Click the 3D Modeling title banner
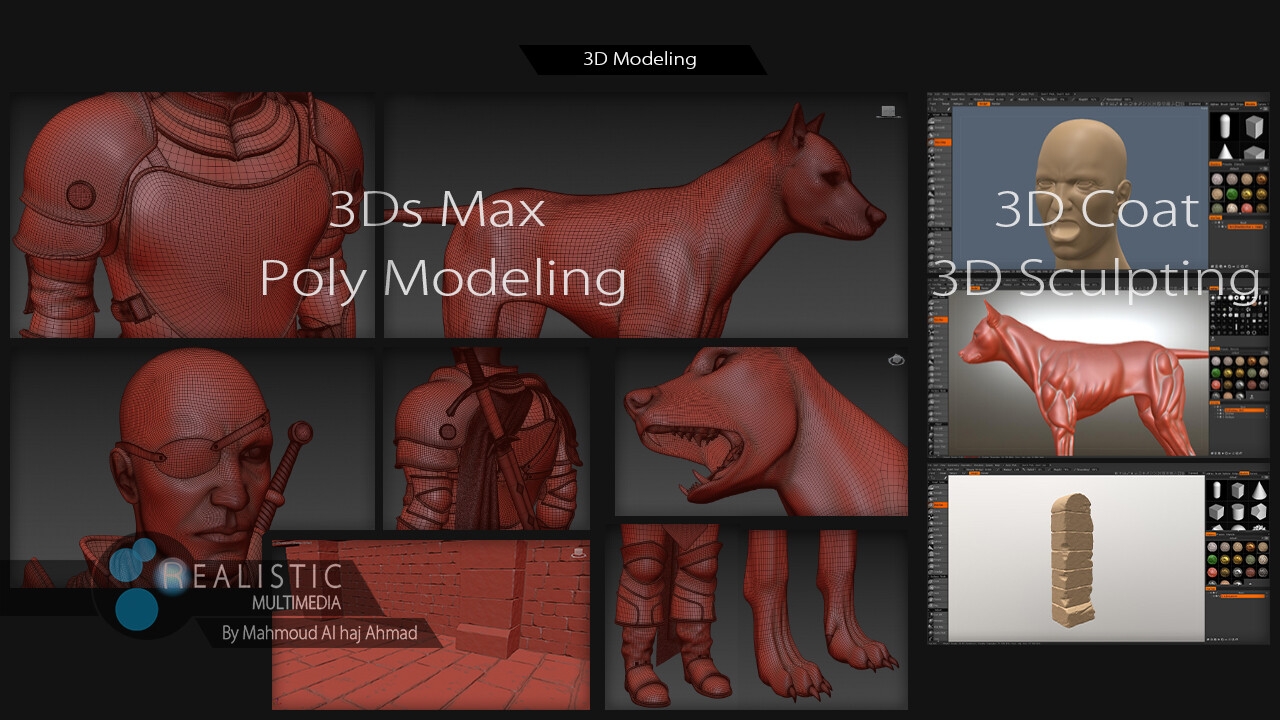Image resolution: width=1280 pixels, height=720 pixels. tap(640, 59)
